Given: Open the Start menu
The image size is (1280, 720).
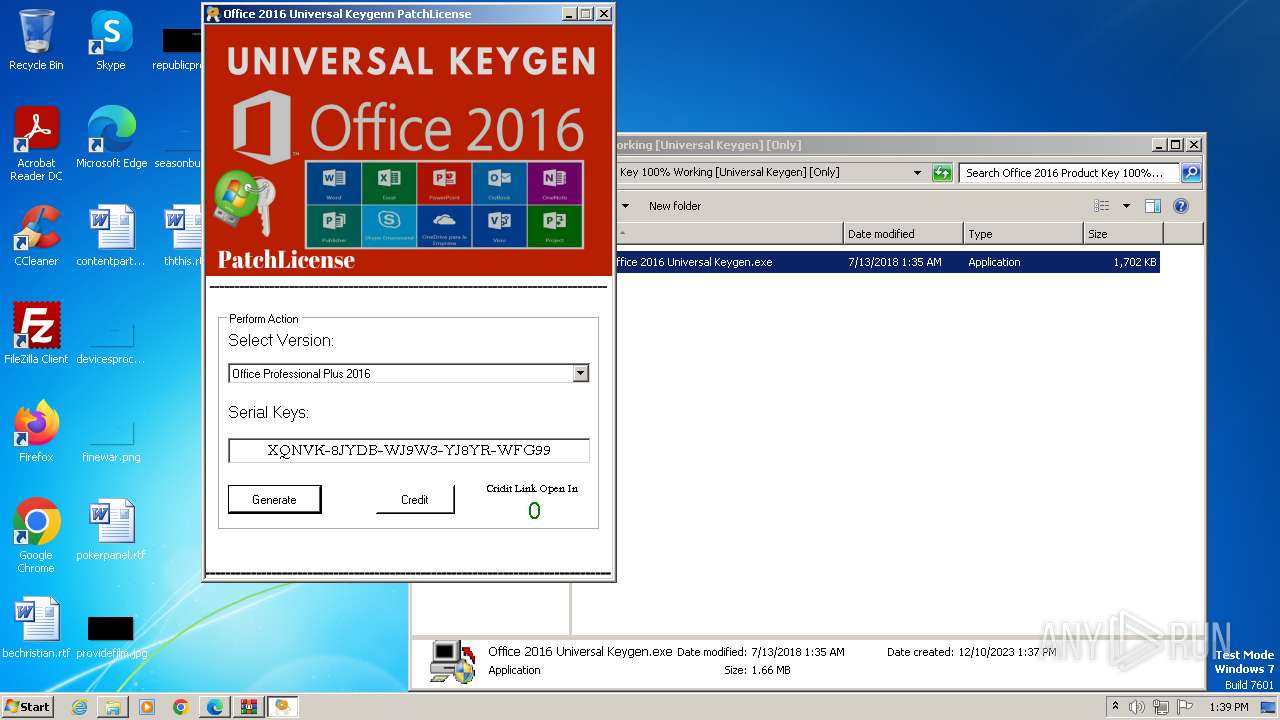Looking at the screenshot, I should (x=28, y=707).
